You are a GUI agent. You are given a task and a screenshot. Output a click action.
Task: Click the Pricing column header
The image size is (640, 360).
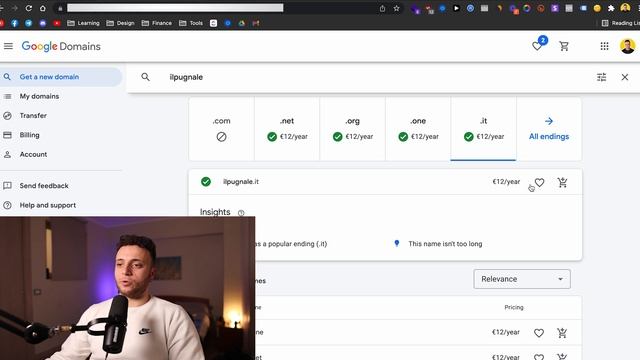click(513, 307)
